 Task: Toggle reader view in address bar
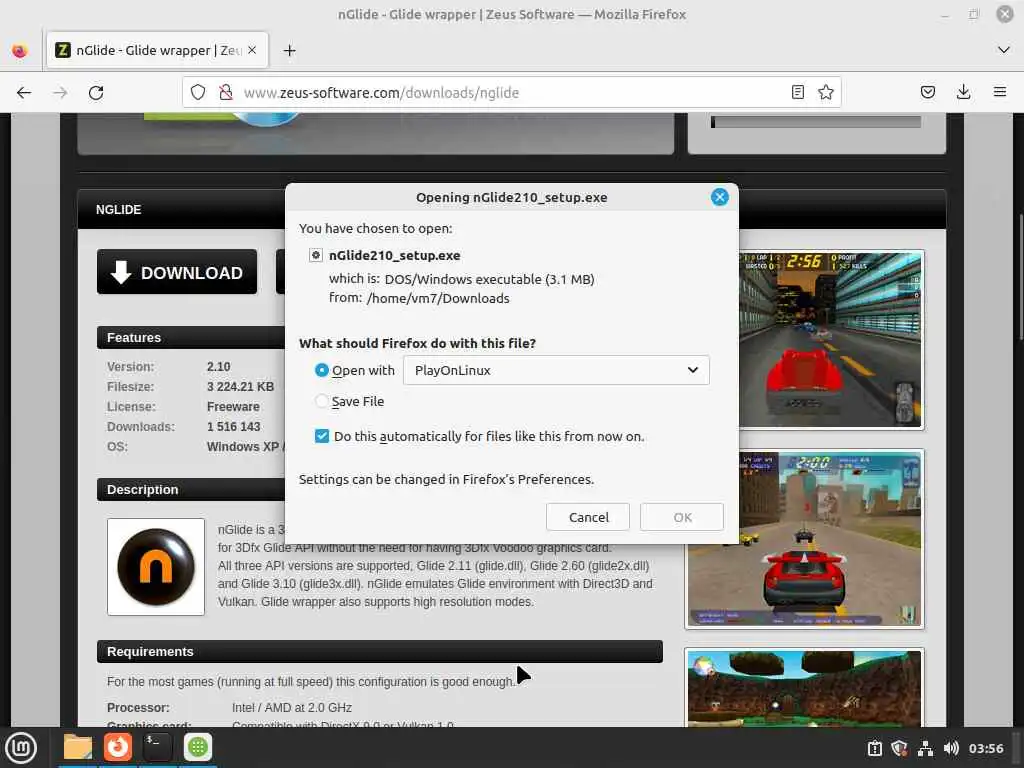point(797,93)
